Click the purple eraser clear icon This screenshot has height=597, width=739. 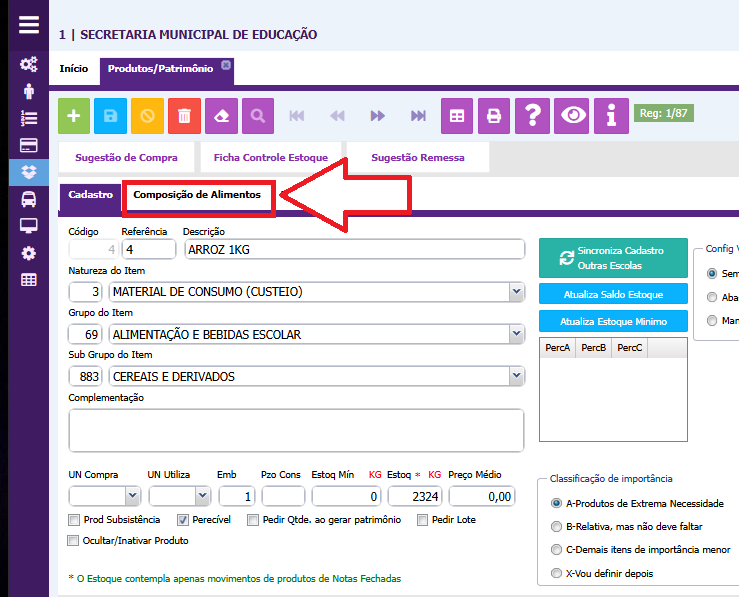[x=221, y=116]
